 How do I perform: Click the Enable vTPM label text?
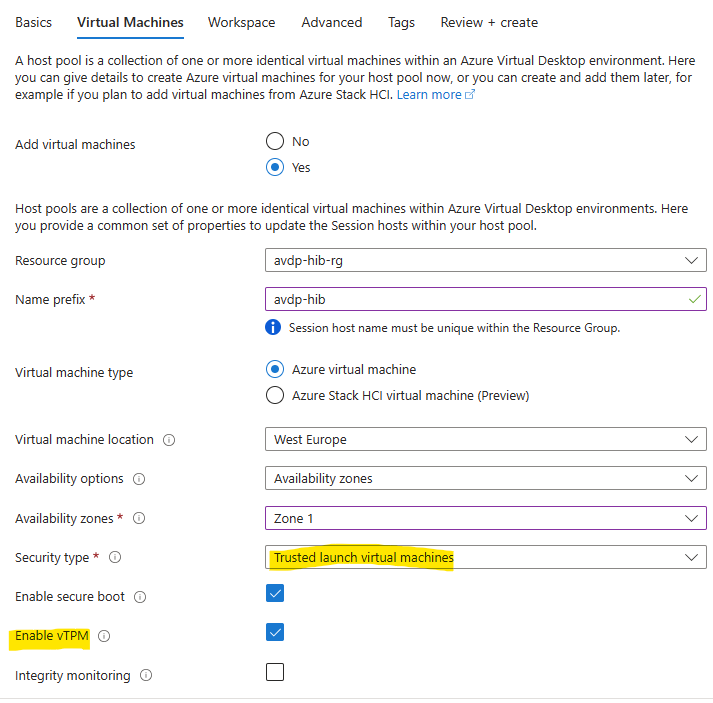point(52,636)
